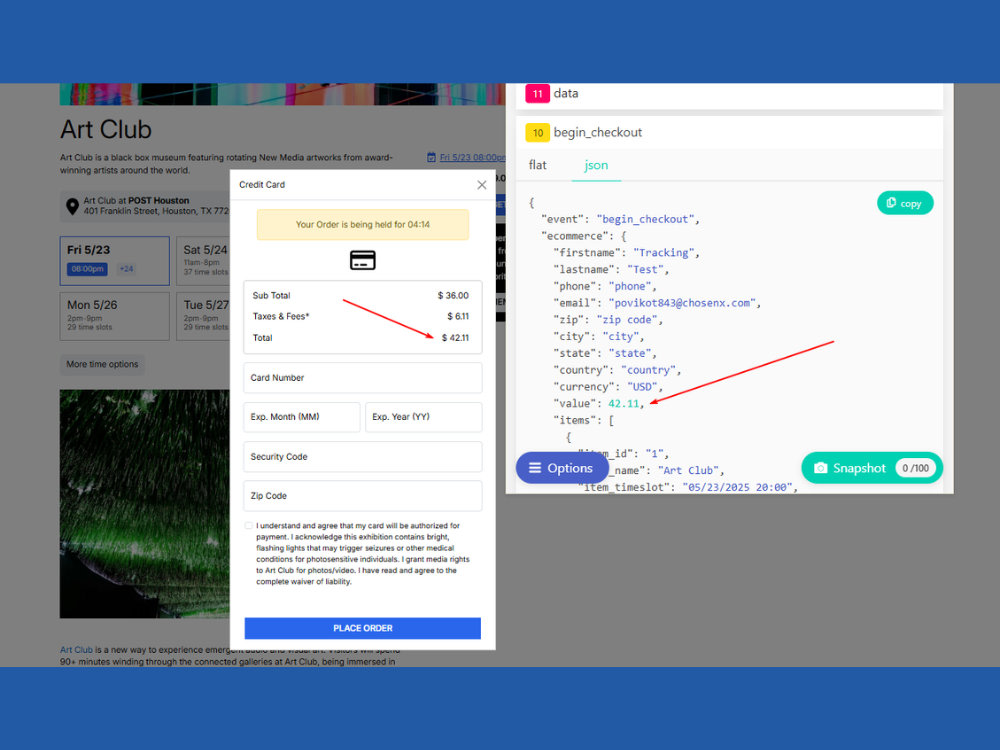Focus the Zip Code field

[x=362, y=496]
